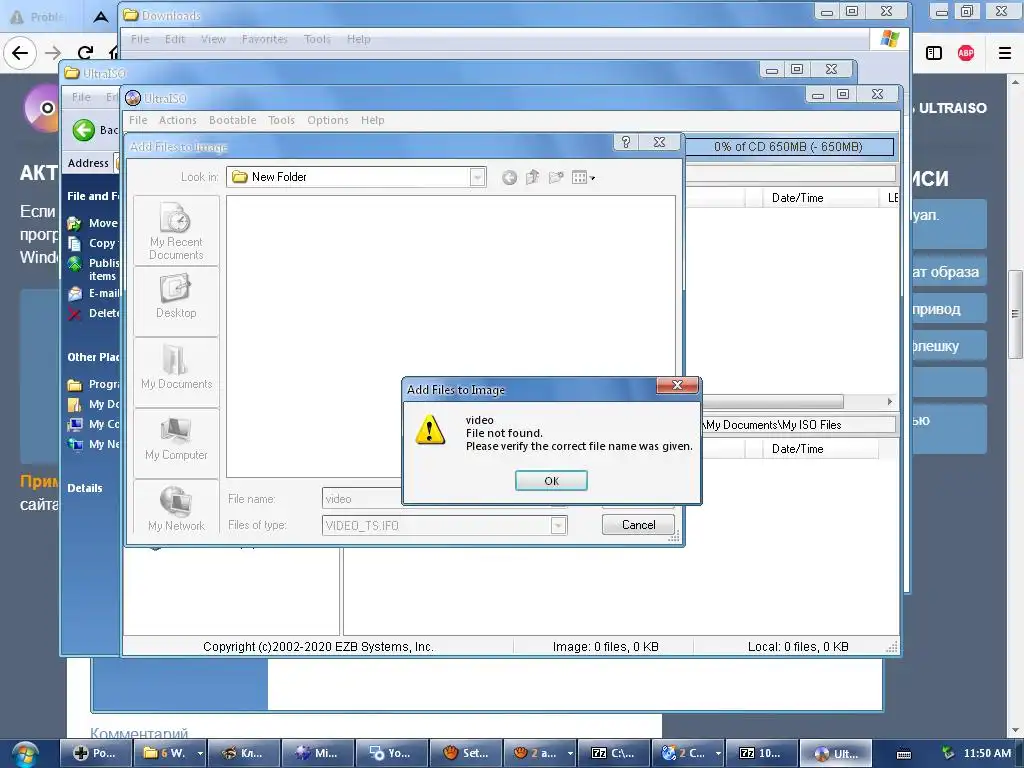Open the browser hamburger menu
Viewport: 1024px width, 768px height.
point(1004,53)
